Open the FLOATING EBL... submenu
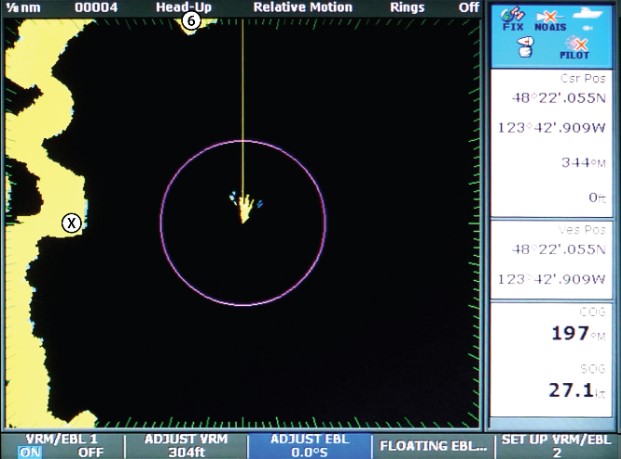 (432, 445)
